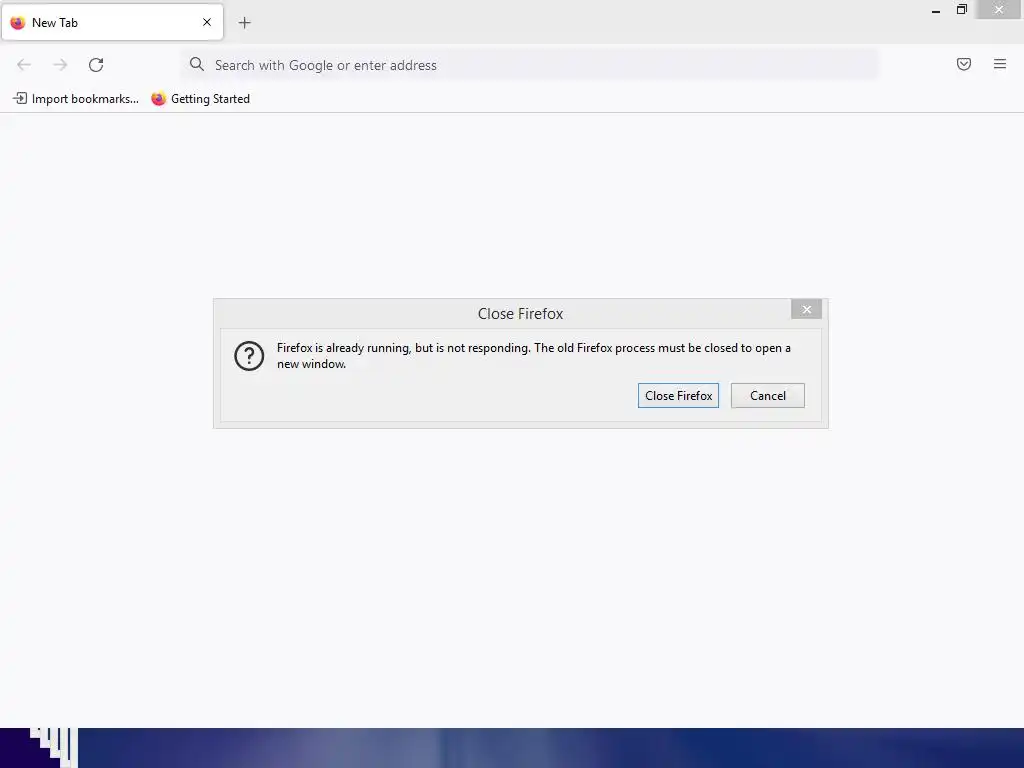Open the Firefox hamburger application menu
Screen dimensions: 1024x768
coord(1000,64)
